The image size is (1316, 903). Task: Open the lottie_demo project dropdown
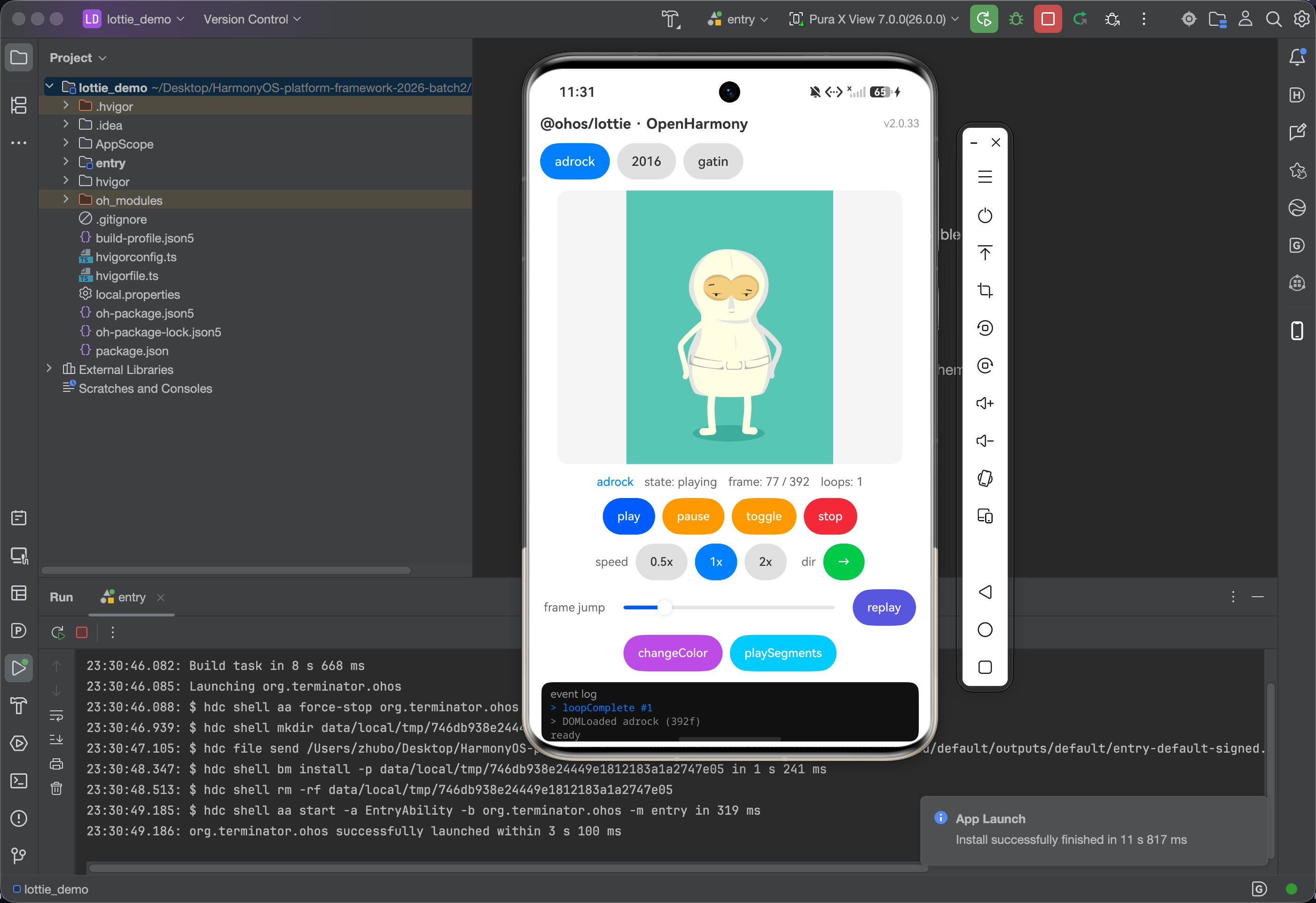point(134,19)
